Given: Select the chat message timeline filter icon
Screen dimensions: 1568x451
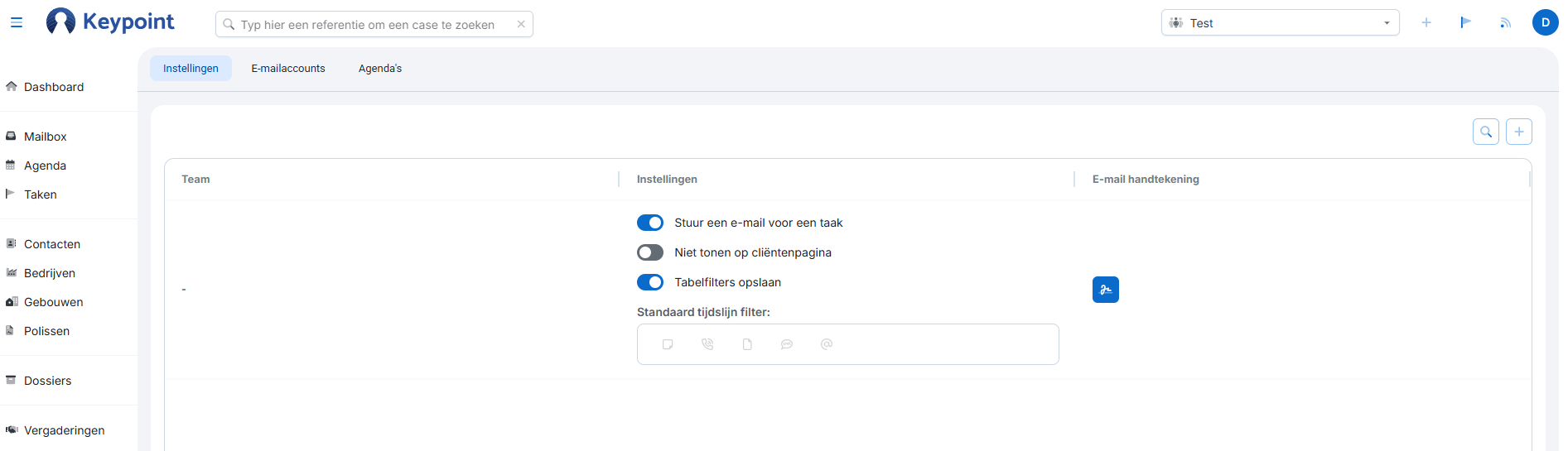Looking at the screenshot, I should (787, 344).
